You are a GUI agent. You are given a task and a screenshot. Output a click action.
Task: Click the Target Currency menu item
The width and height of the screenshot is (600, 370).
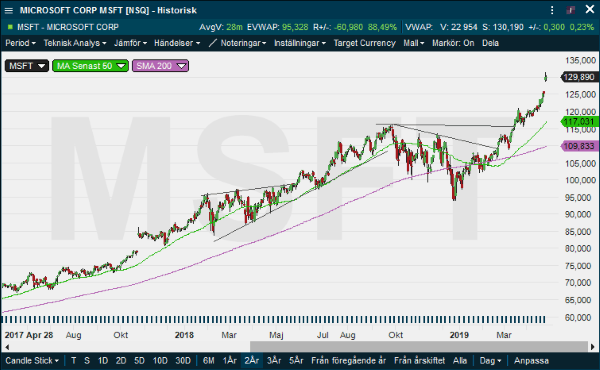pos(364,43)
